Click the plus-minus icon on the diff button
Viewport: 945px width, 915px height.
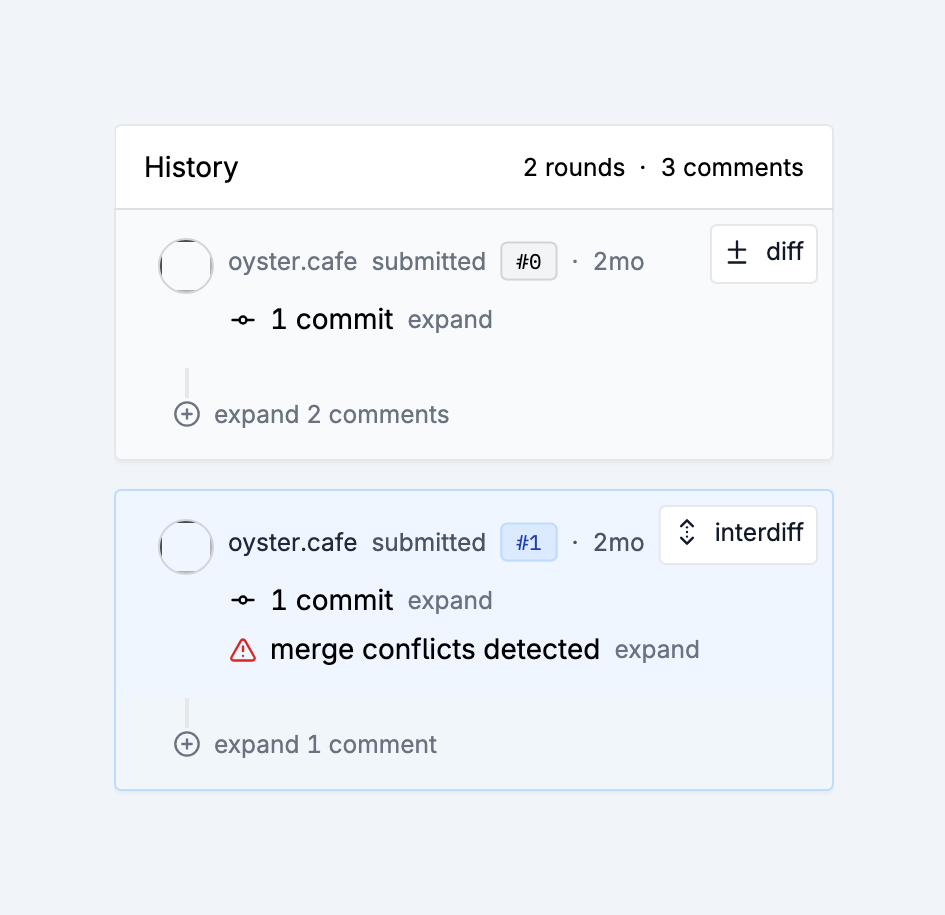[735, 253]
